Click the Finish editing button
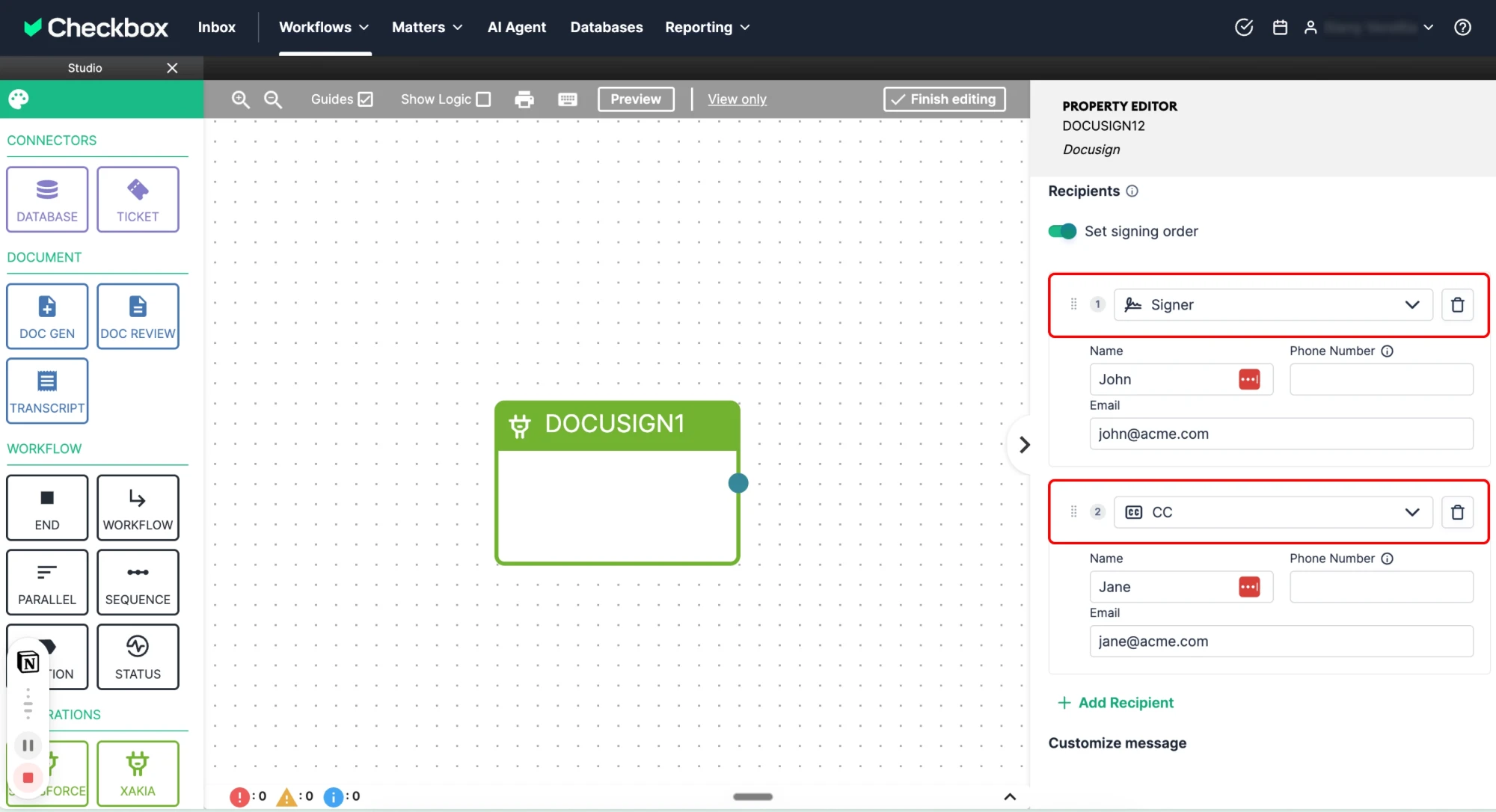 pos(944,99)
